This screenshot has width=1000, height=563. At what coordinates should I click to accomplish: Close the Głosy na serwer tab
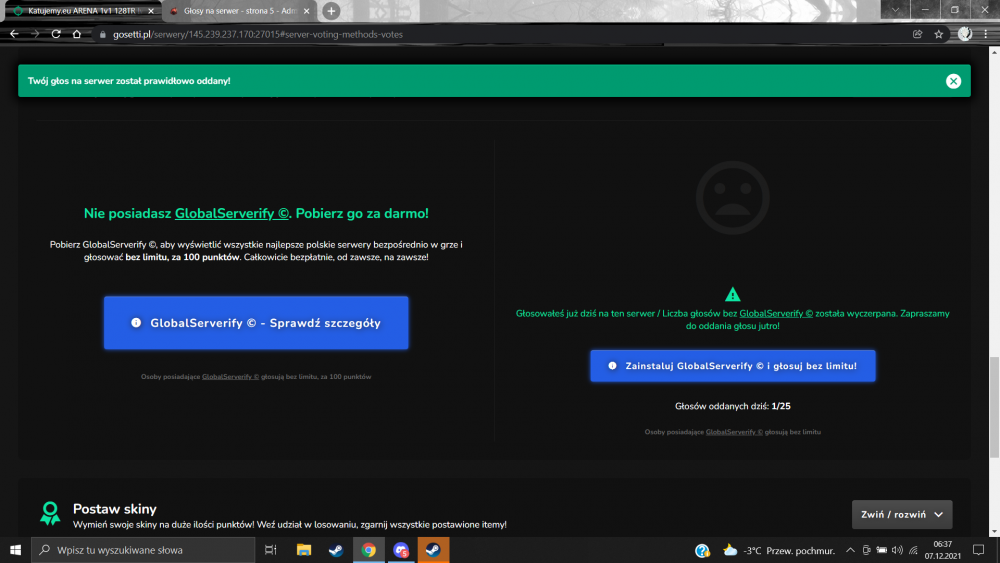(x=306, y=11)
